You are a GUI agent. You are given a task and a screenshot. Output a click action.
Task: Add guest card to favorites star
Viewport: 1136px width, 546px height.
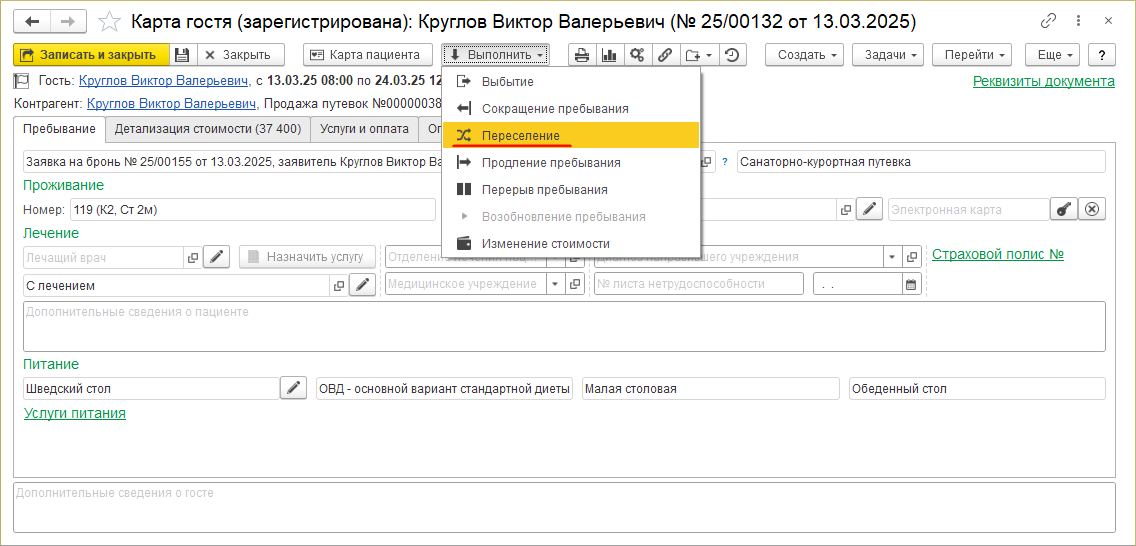(109, 22)
